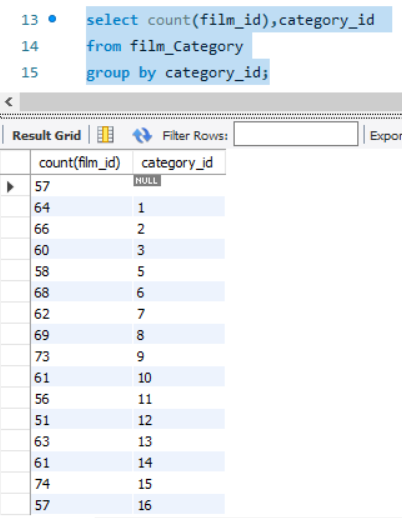This screenshot has width=403, height=519.
Task: Place the cursor on the group by line
Action: point(177,72)
